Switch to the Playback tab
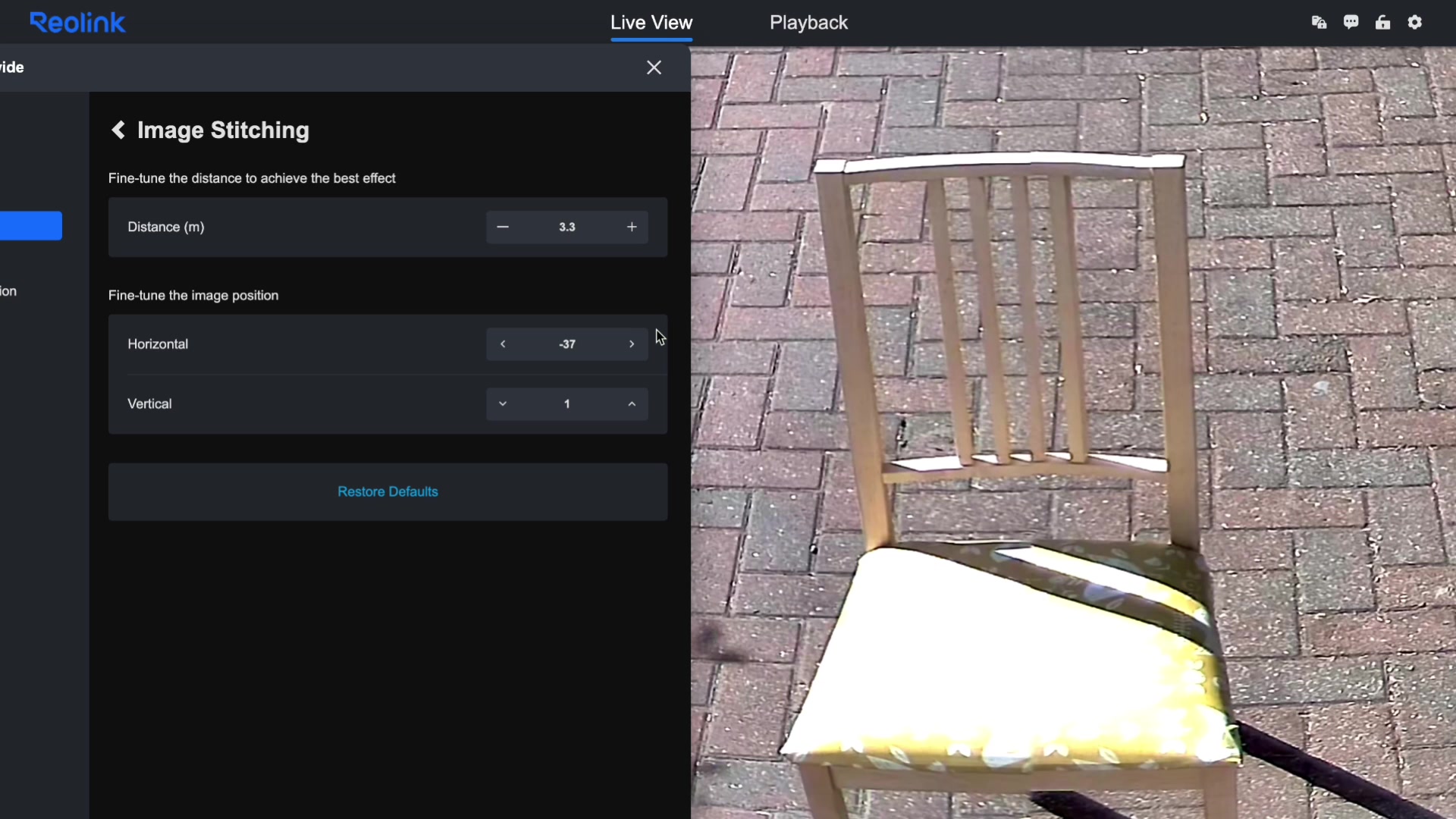The image size is (1456, 819). click(x=808, y=23)
